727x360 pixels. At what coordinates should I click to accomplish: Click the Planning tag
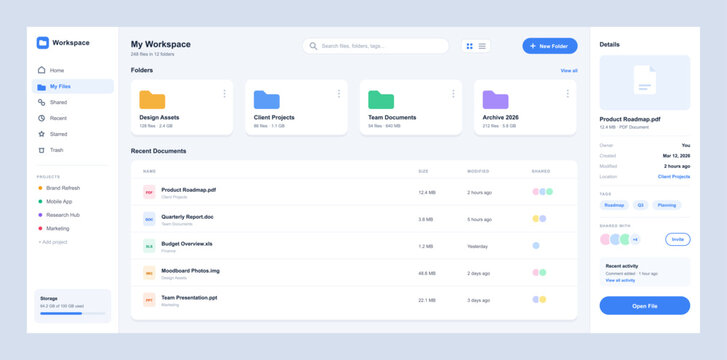click(667, 205)
